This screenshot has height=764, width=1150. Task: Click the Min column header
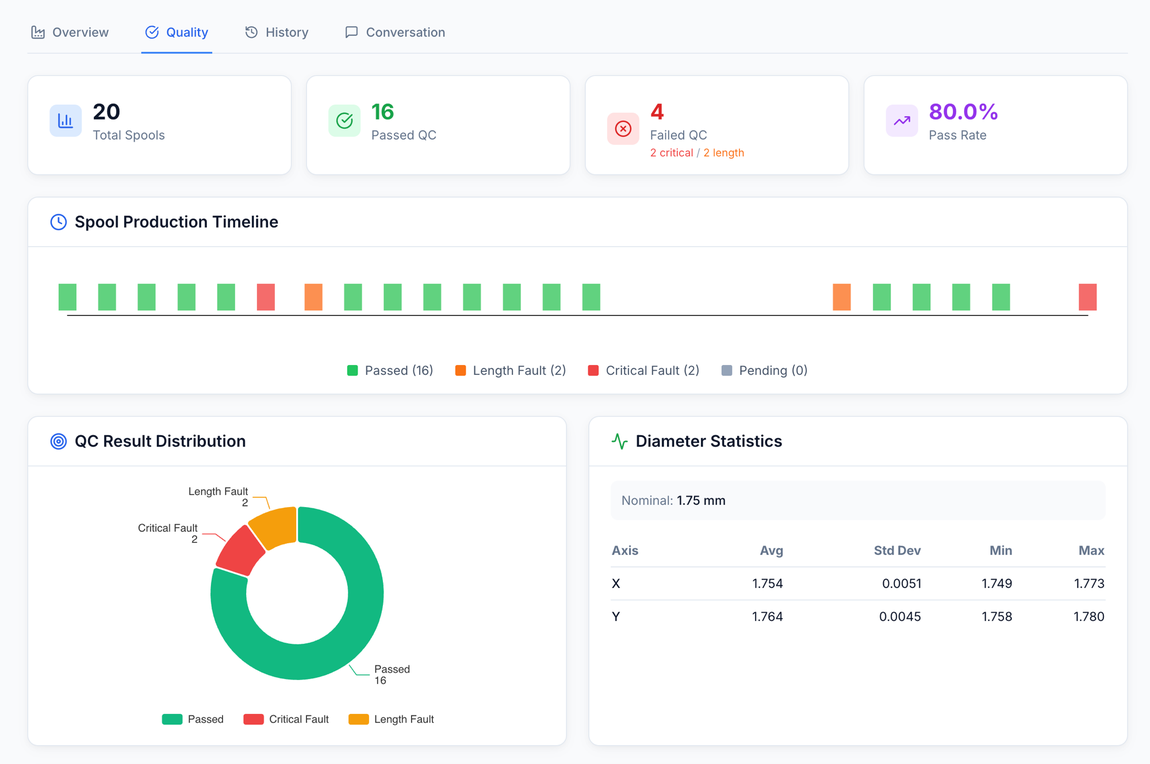(1000, 551)
